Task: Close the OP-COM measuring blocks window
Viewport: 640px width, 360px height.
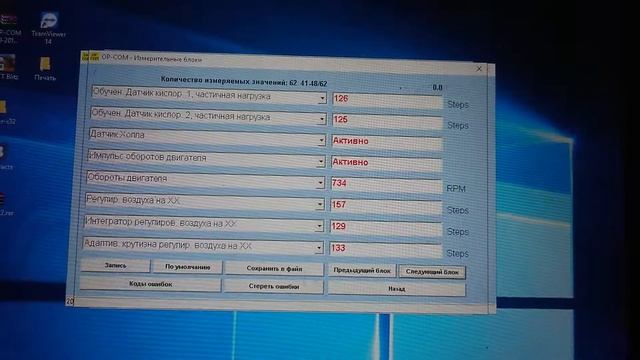Action: [479, 69]
